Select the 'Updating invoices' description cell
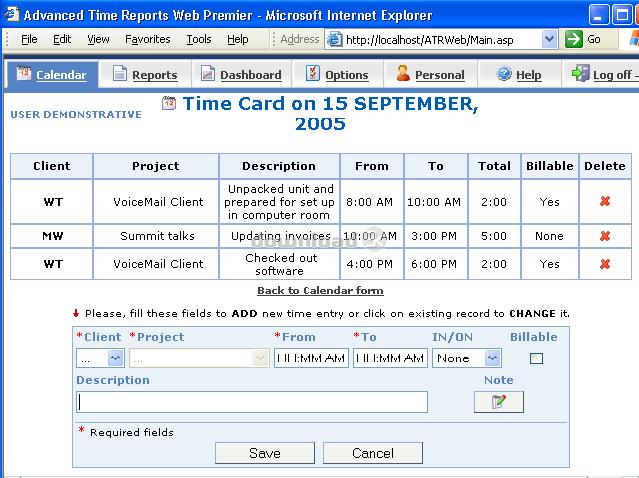Image resolution: width=639 pixels, height=478 pixels. (x=280, y=236)
